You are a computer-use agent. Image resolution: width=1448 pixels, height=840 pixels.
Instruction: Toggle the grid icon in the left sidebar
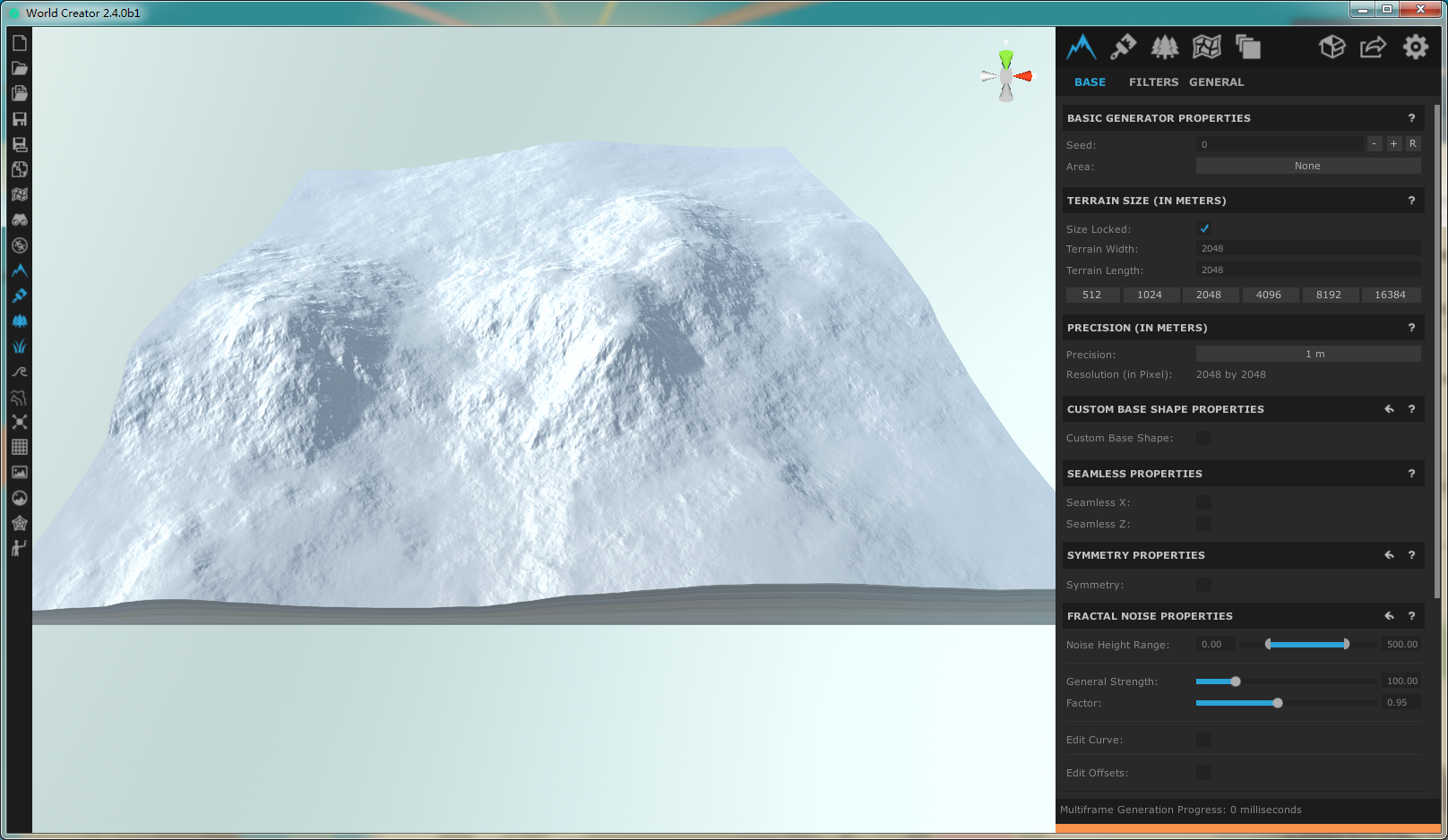pos(20,447)
